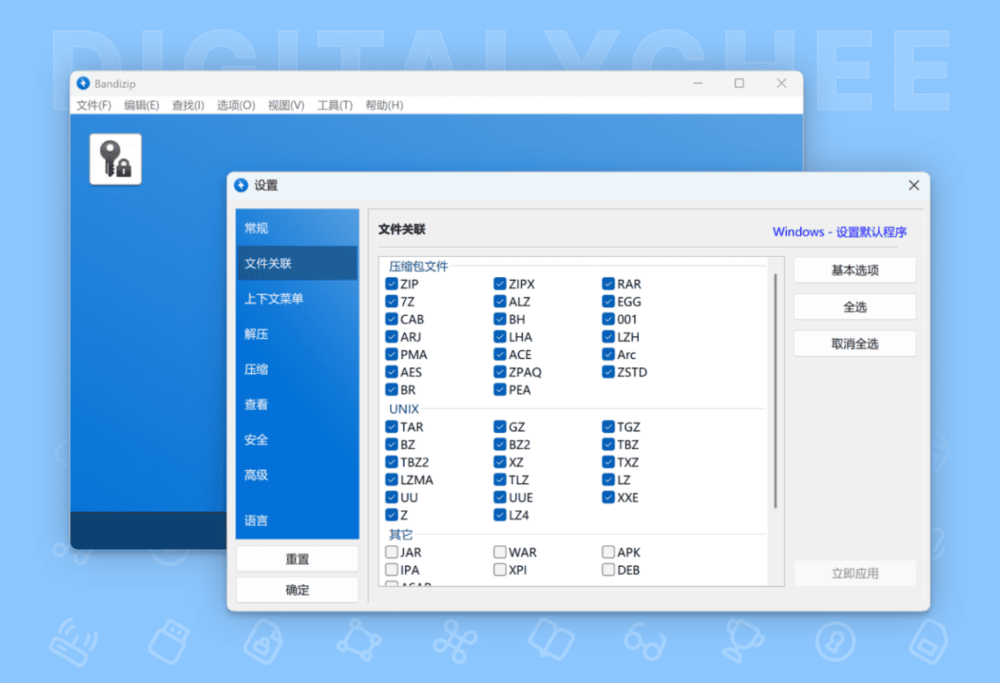
Task: Select the 常规 settings tab
Action: click(x=297, y=228)
